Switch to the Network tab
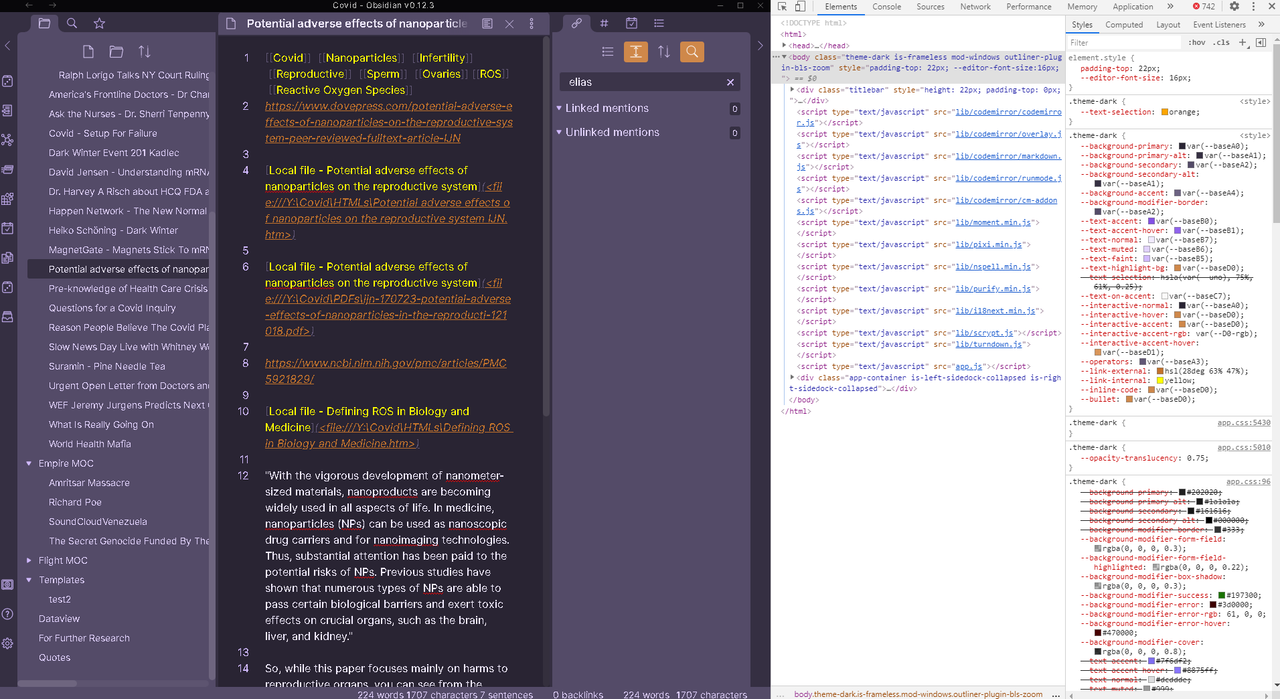The height and width of the screenshot is (699, 1280). pyautogui.click(x=975, y=6)
